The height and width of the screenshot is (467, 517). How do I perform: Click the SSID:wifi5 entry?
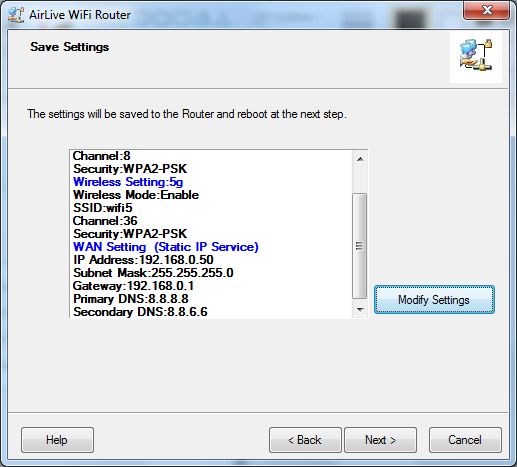[103, 208]
